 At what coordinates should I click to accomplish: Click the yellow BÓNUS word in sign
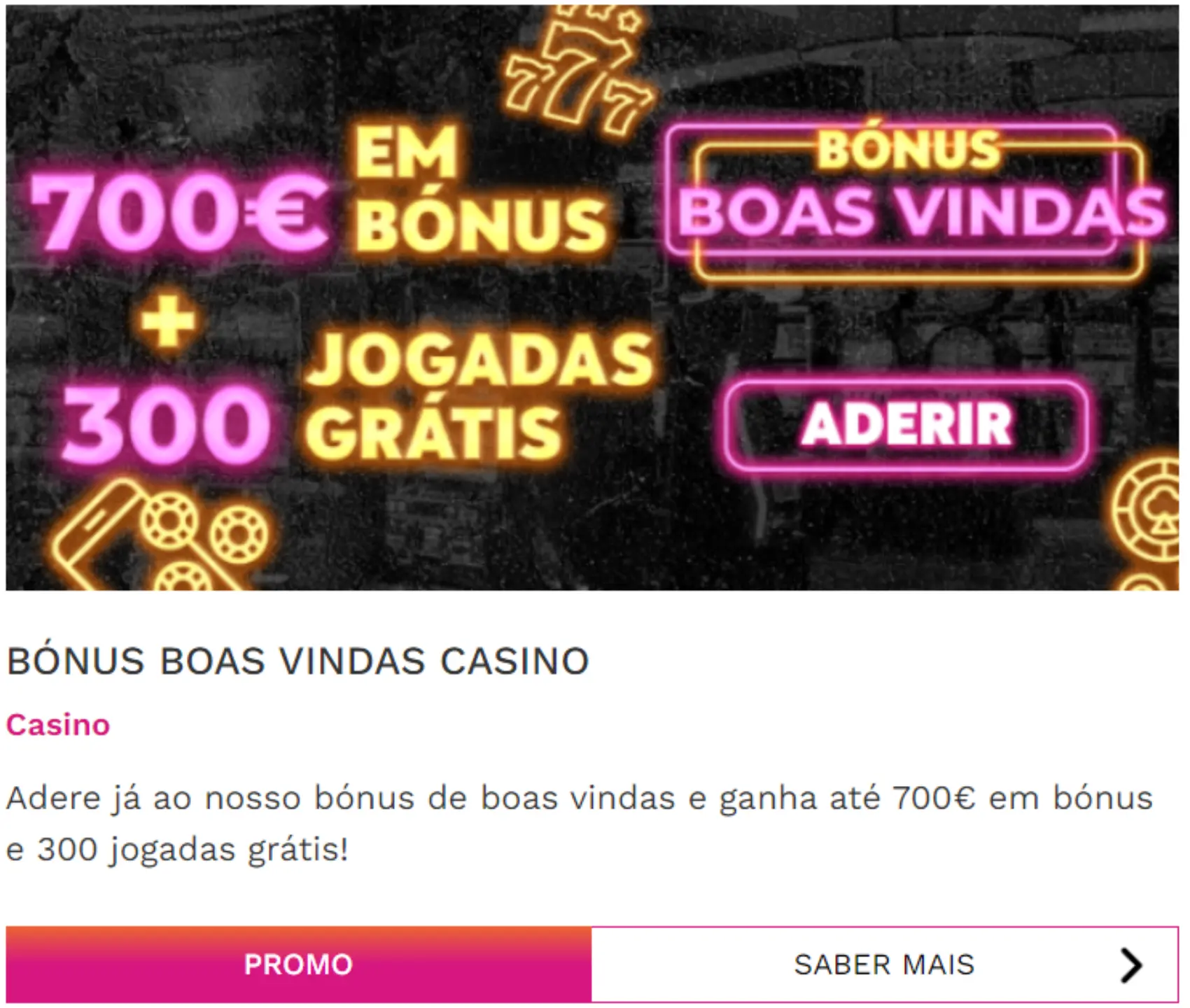point(909,150)
